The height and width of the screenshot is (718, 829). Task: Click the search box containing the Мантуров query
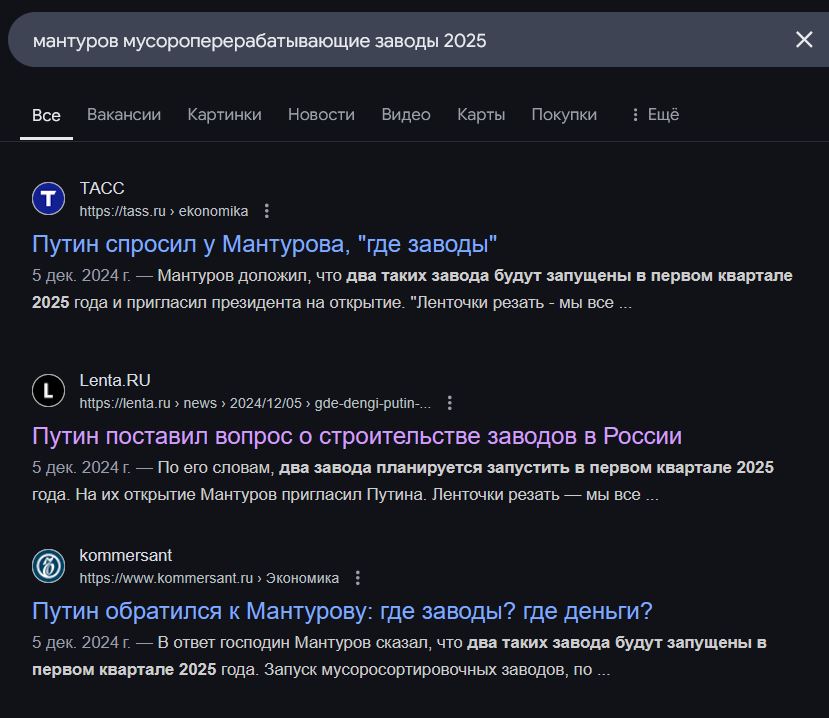tap(418, 40)
